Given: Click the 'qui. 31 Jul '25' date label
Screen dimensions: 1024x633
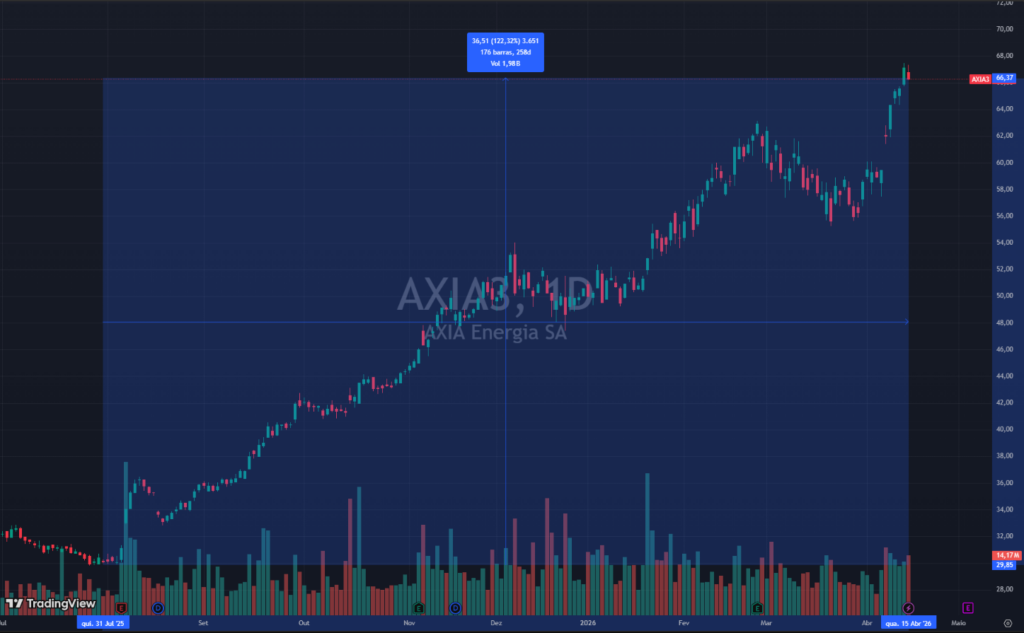Looking at the screenshot, I should pos(104,622).
